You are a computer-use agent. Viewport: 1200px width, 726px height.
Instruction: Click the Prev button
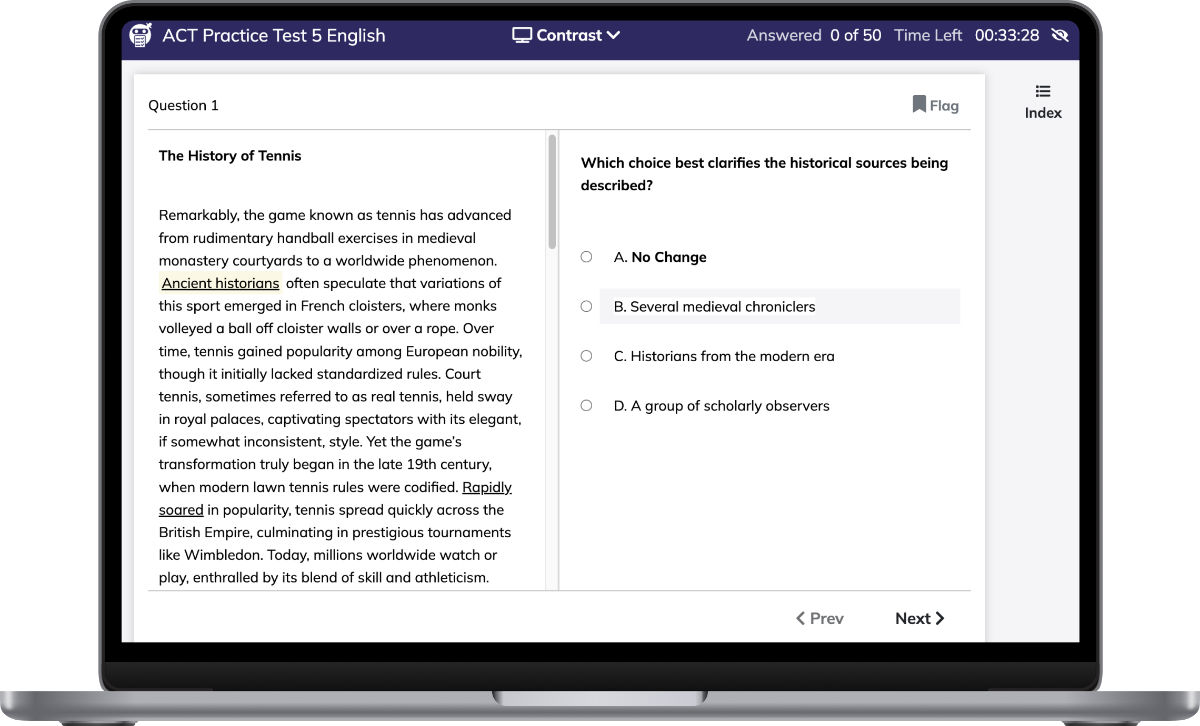coord(819,618)
